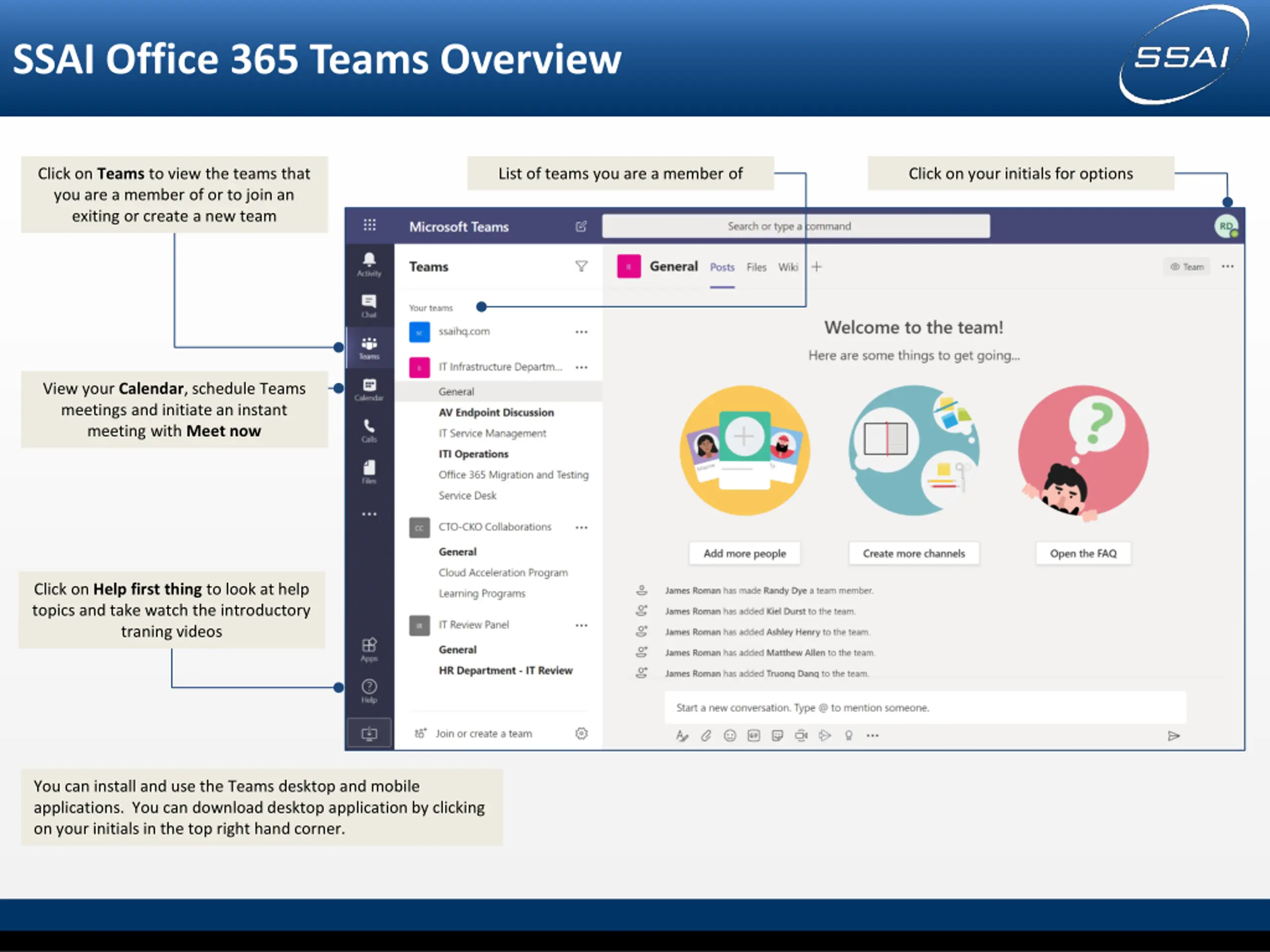
Task: Open Files in the left sidebar
Action: click(x=369, y=472)
